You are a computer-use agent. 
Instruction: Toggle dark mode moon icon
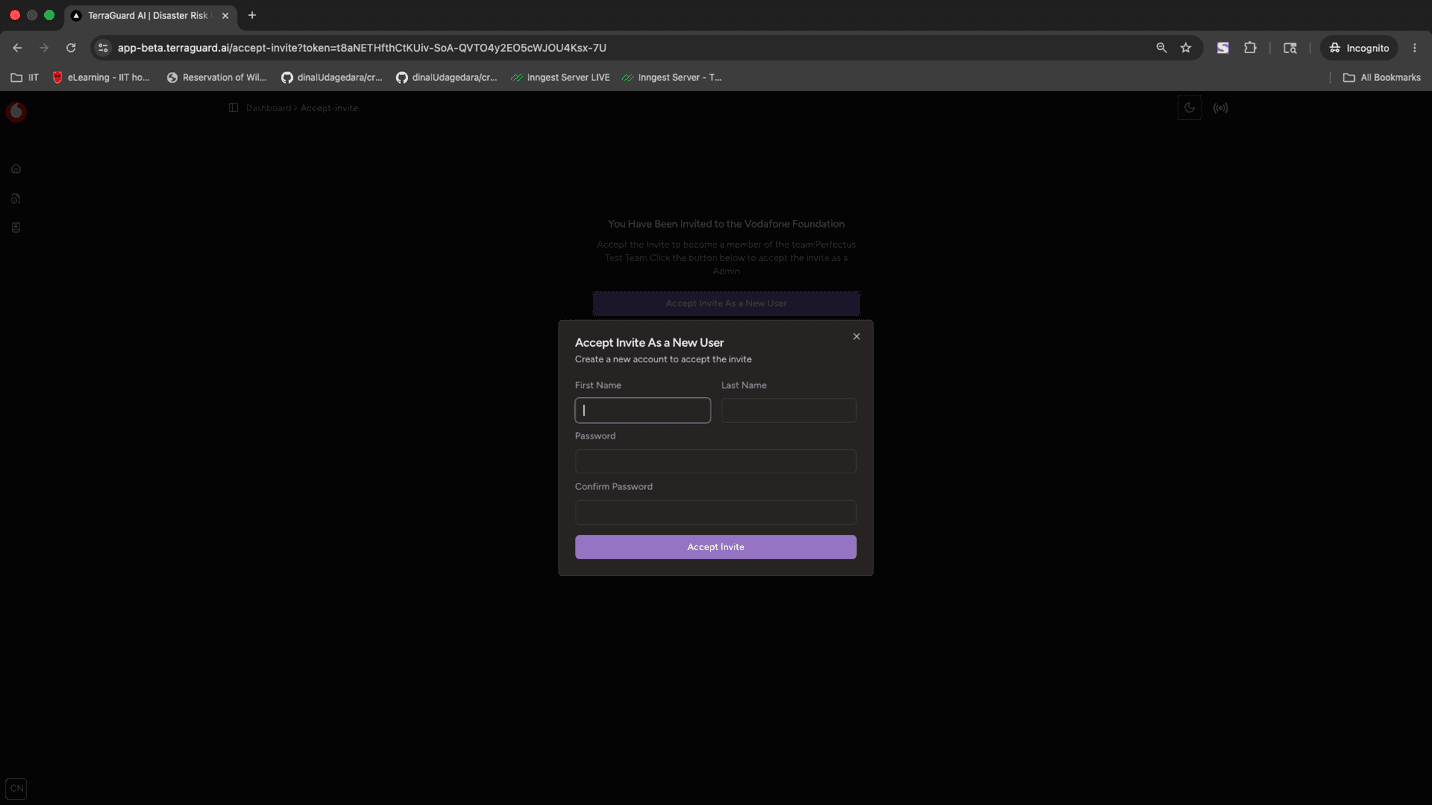[x=1189, y=108]
